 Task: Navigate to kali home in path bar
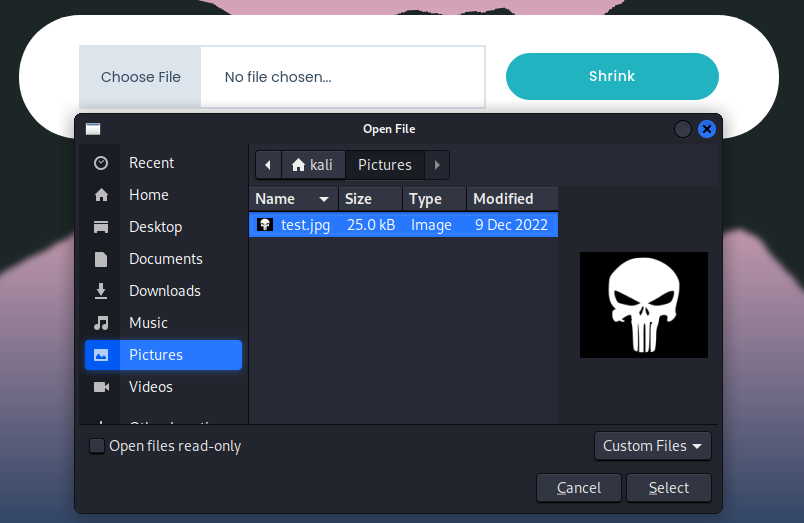pos(313,165)
